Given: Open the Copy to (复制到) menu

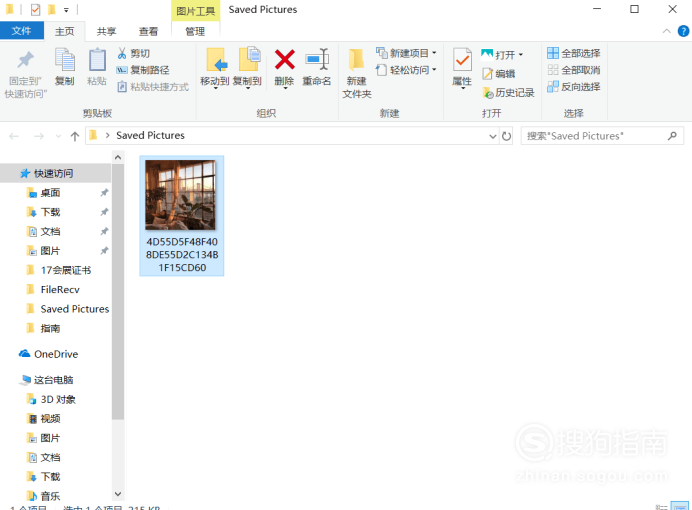Looking at the screenshot, I should click(x=248, y=68).
